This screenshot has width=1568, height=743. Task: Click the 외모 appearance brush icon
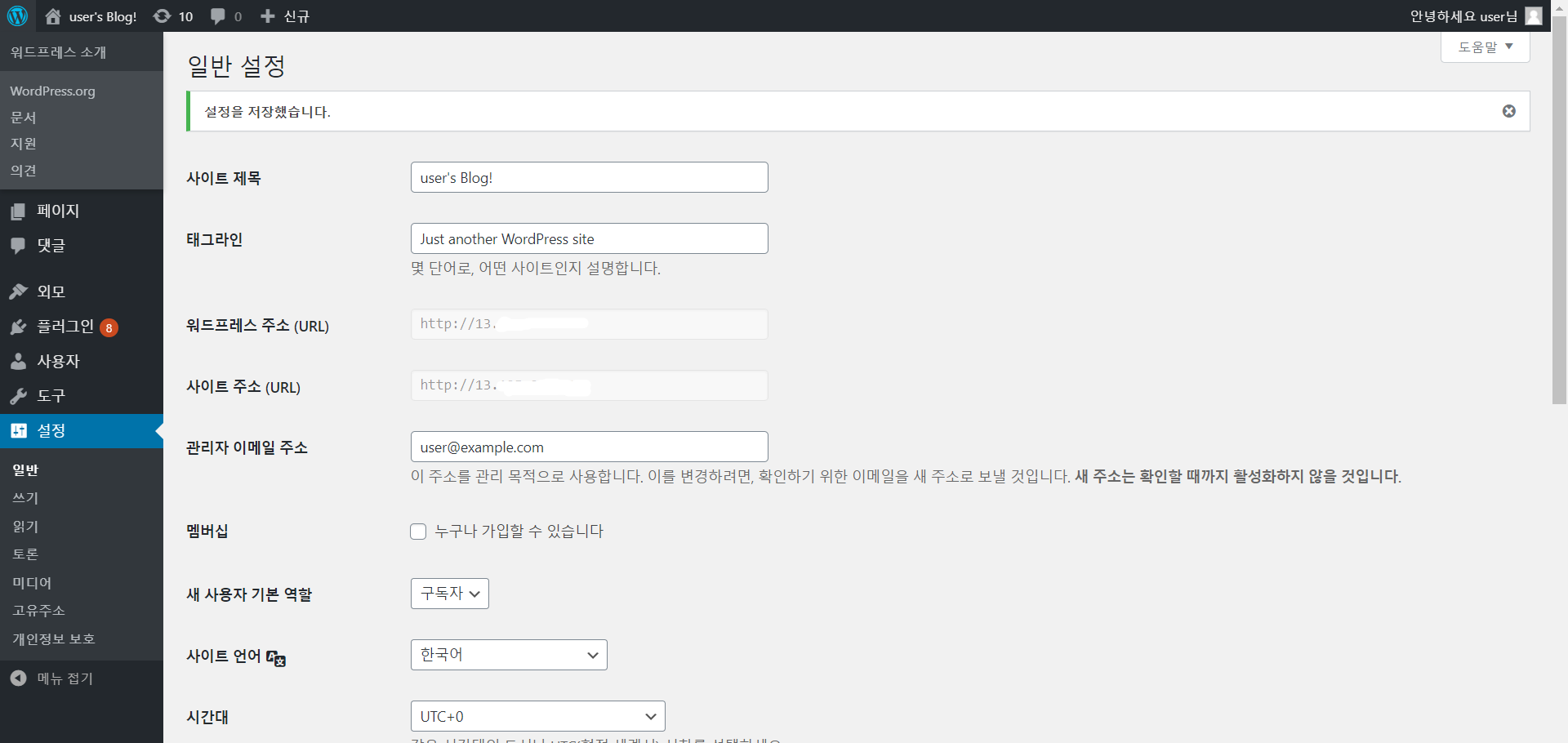[18, 291]
